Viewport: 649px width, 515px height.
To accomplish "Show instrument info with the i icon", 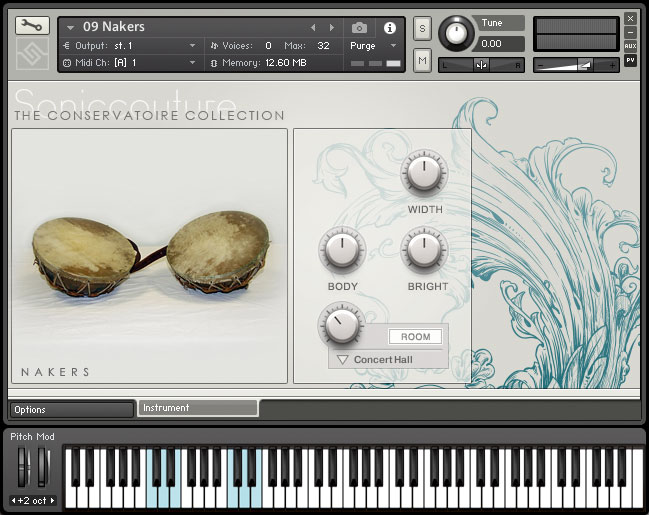I will coord(389,28).
